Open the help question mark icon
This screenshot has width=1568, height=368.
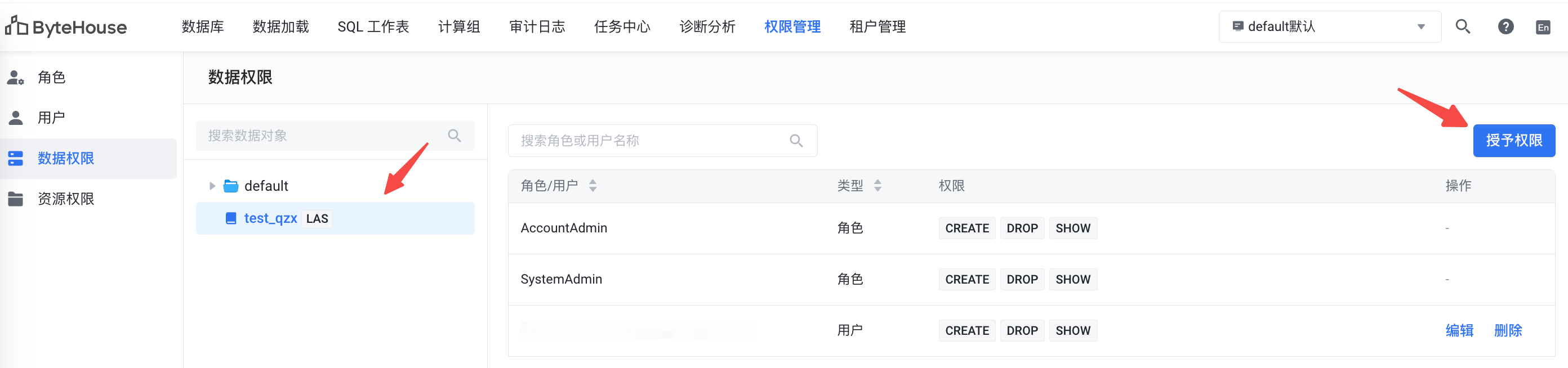click(x=1505, y=27)
